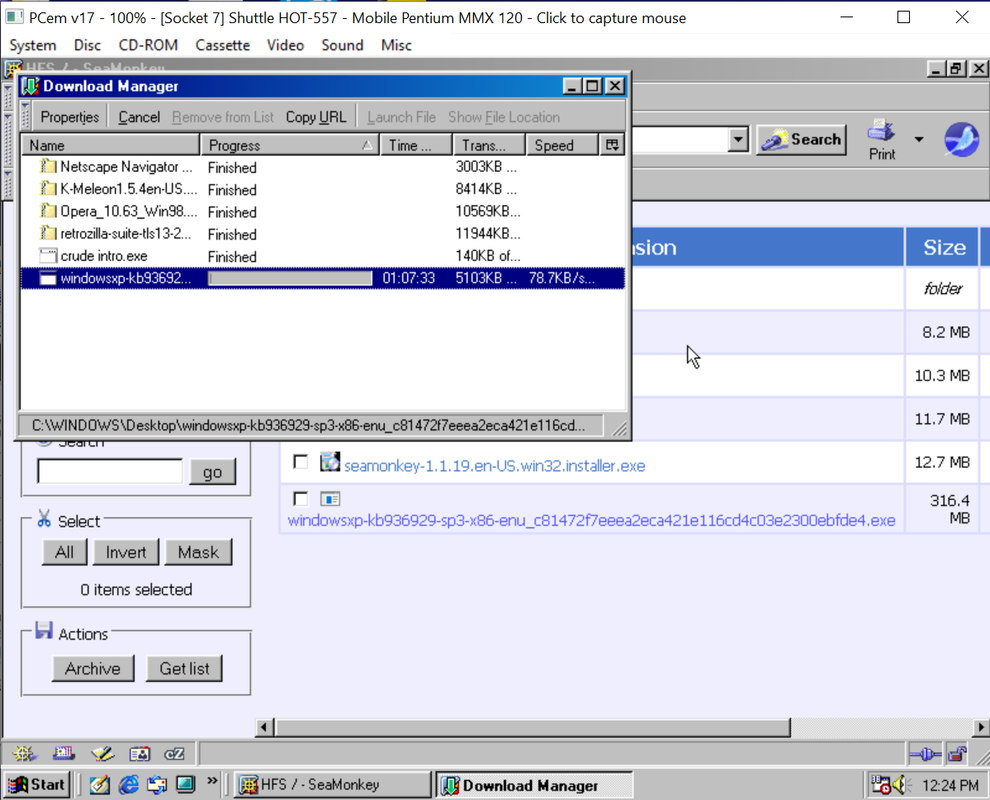Viewport: 990px width, 800px height.
Task: Select the crude intro.exe download row
Action: pos(323,256)
